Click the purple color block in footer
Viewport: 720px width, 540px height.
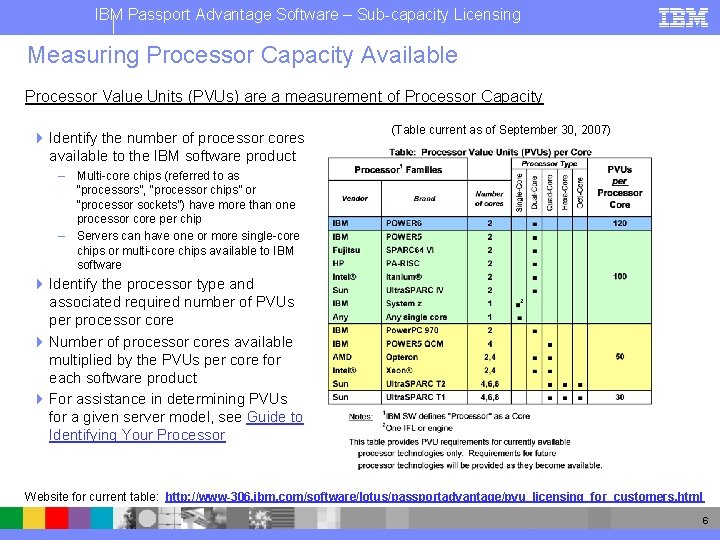click(79, 518)
